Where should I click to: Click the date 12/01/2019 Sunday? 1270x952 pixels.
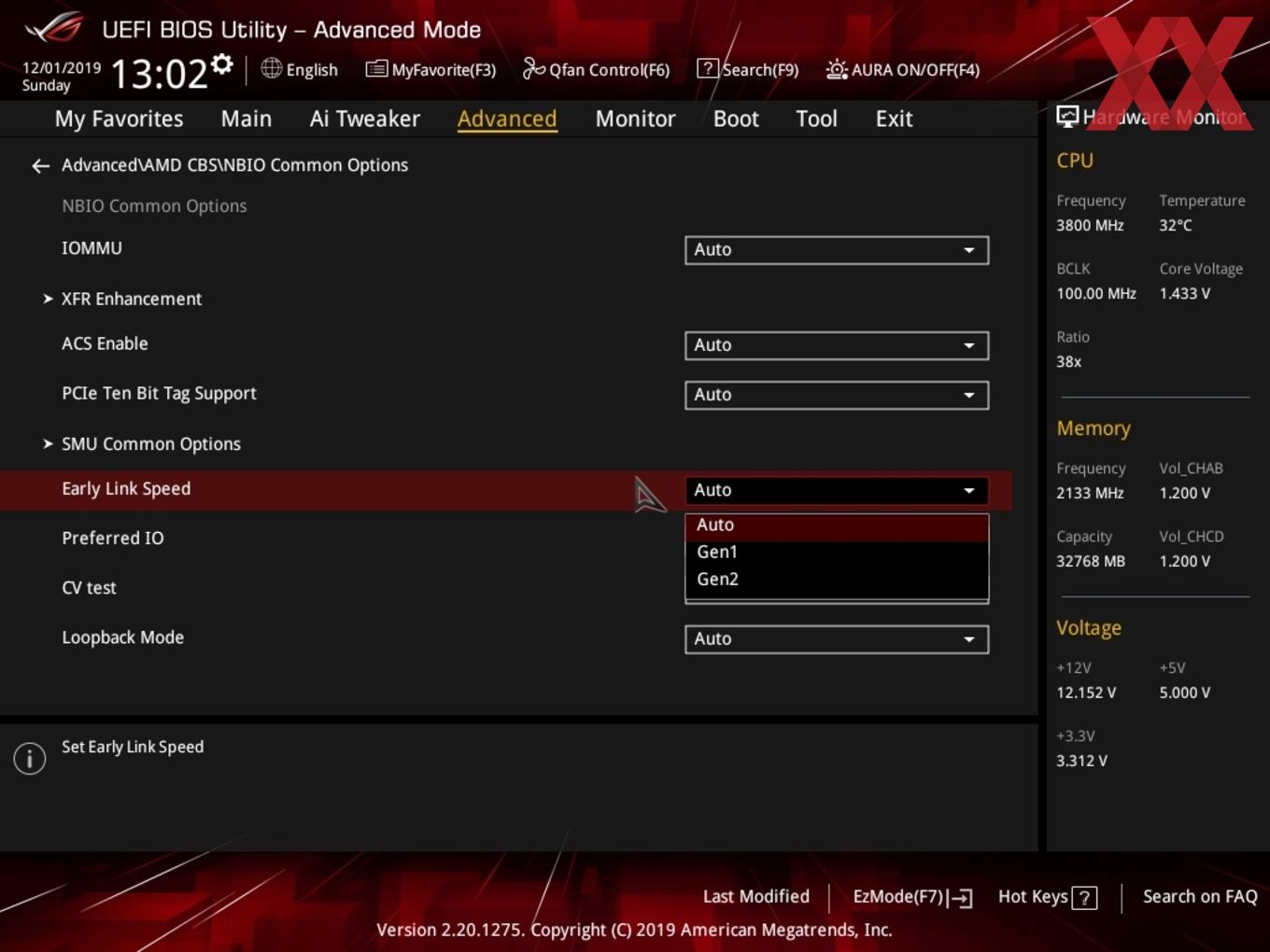62,77
